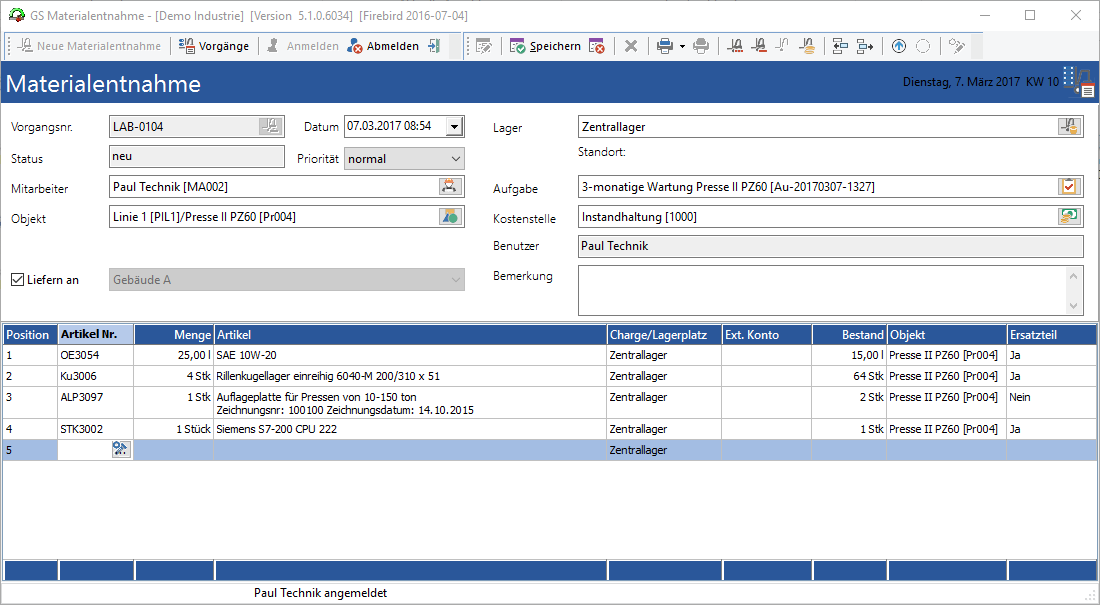Click the Bemerkung scrollbar down arrow

[1073, 305]
